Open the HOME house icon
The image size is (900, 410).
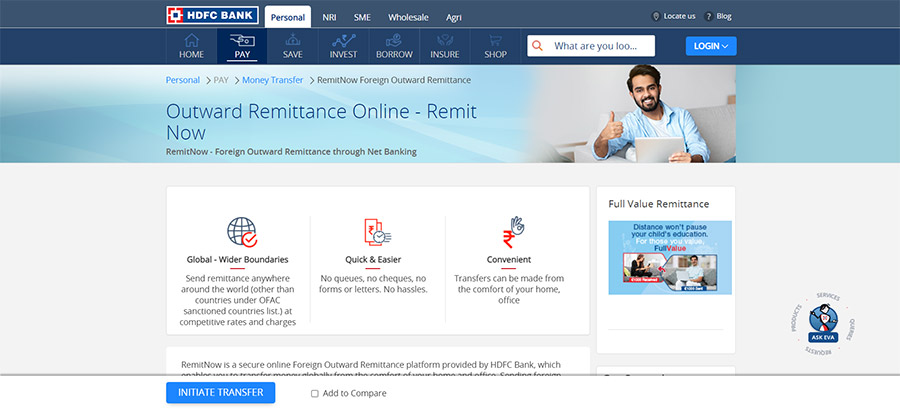point(191,40)
